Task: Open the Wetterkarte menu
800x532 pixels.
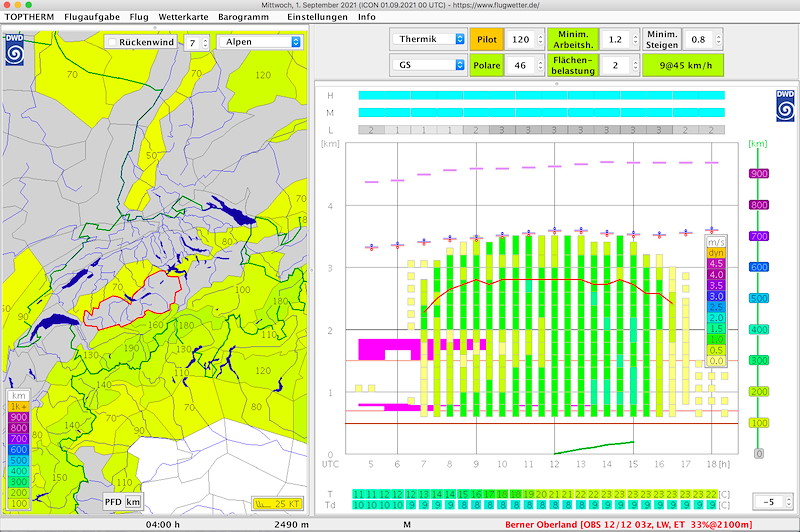Action: (183, 17)
